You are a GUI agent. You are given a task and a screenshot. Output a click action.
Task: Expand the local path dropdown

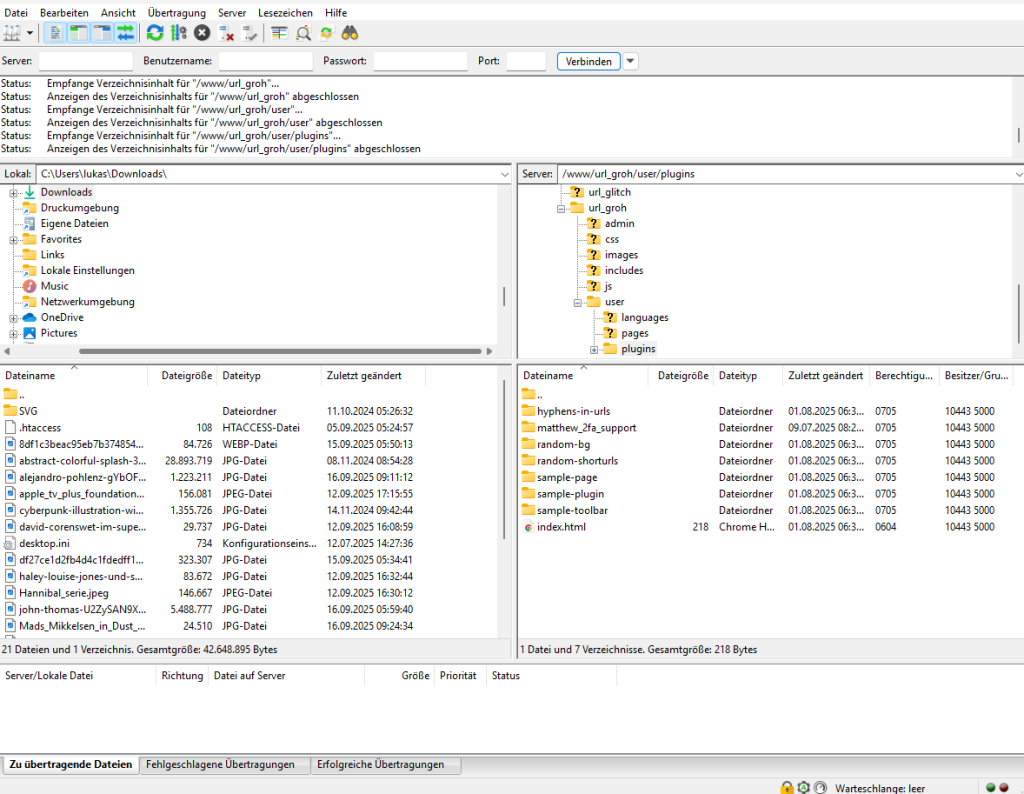(505, 174)
